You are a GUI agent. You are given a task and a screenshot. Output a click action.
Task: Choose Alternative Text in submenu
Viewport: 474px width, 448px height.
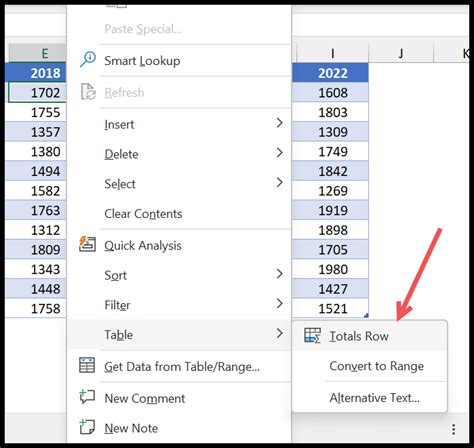369,398
